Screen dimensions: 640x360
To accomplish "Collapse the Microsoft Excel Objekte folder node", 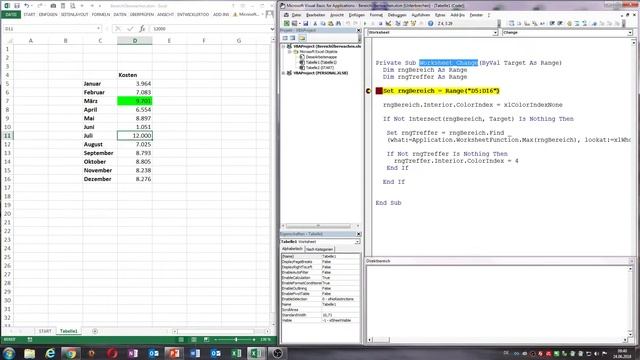I will (x=290, y=52).
